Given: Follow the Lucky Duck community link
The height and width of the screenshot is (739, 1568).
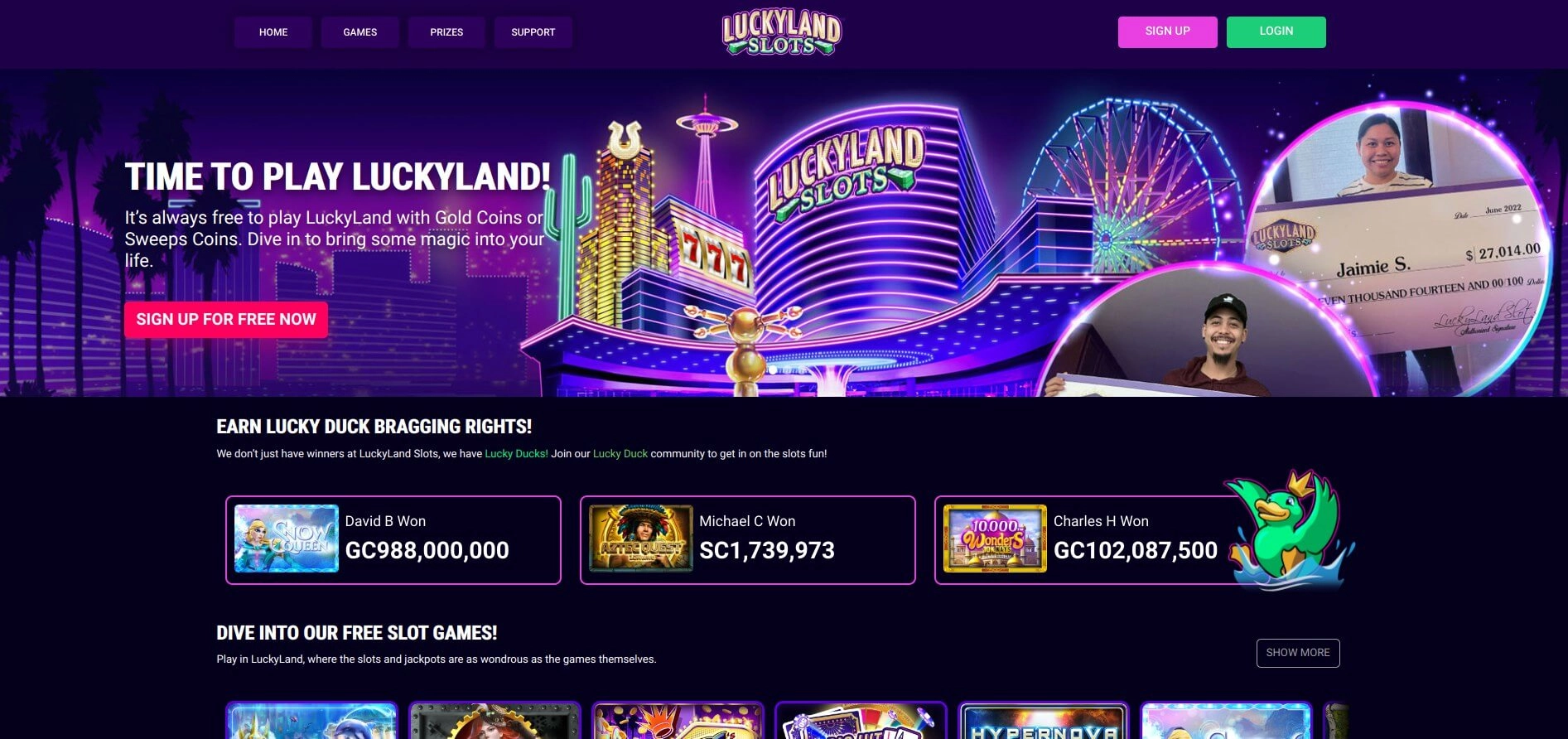Looking at the screenshot, I should (x=620, y=454).
